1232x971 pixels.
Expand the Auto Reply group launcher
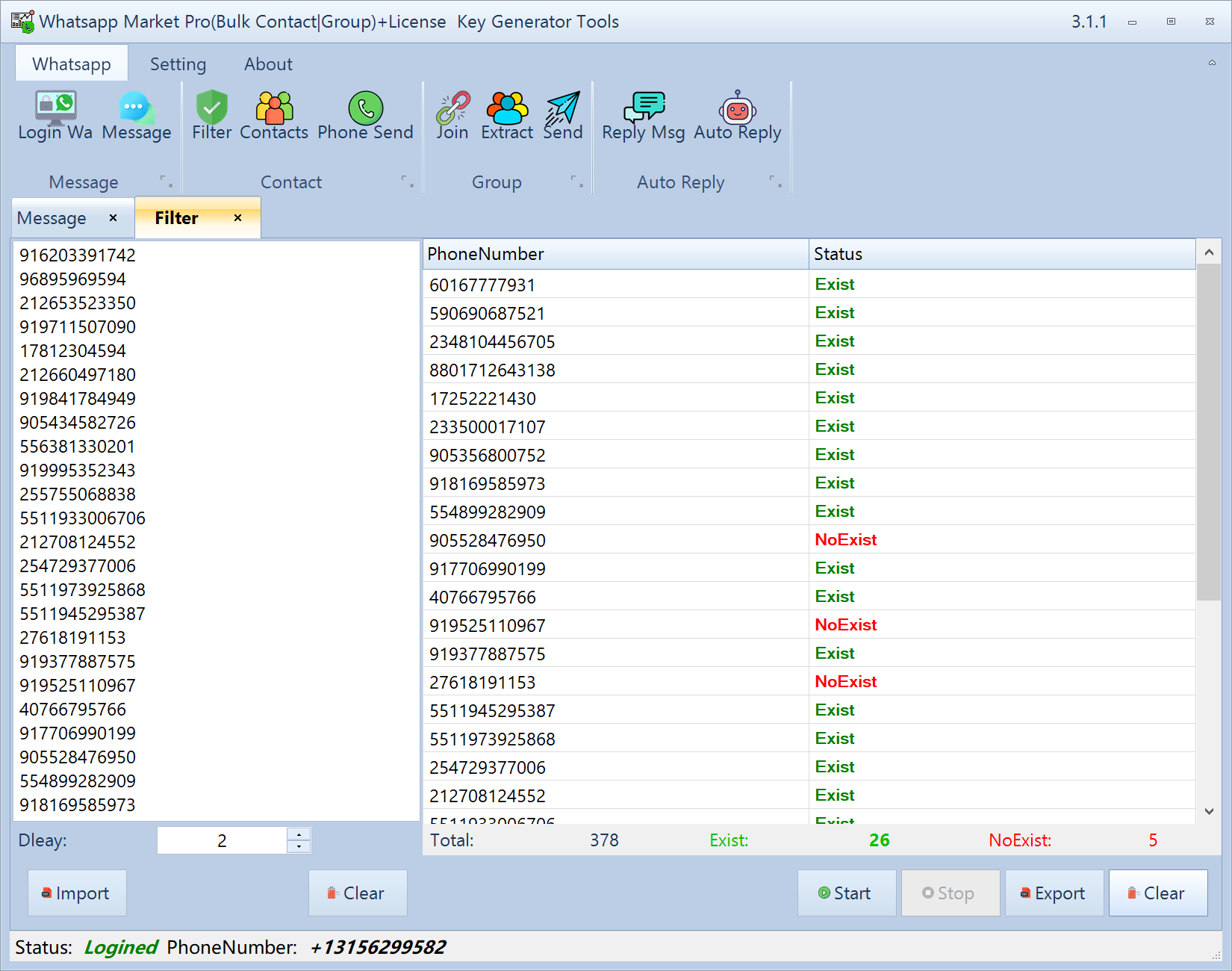click(775, 182)
